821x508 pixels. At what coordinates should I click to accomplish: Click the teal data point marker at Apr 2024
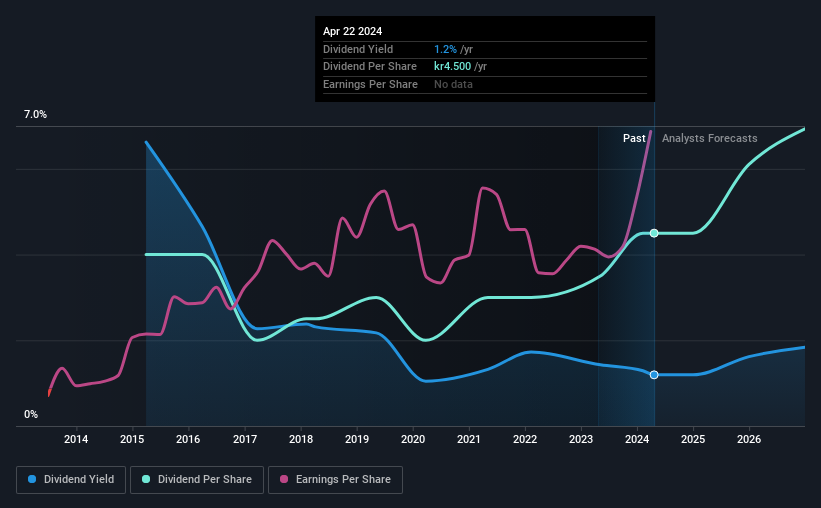point(654,233)
